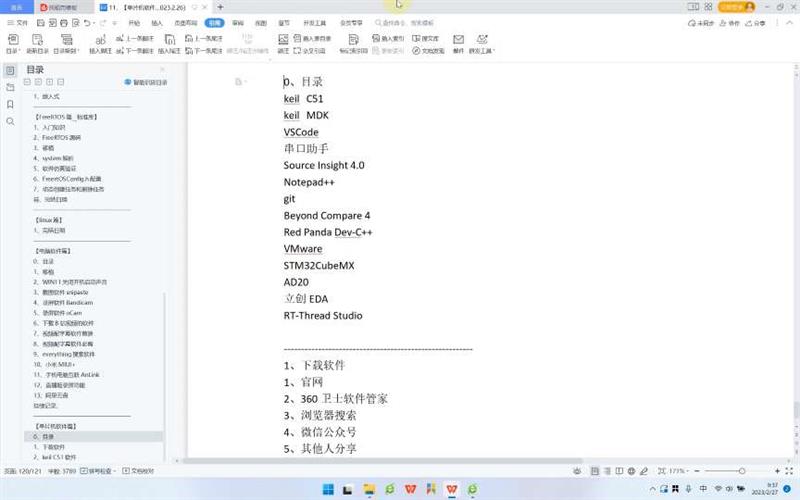Select the 'keil C51 软件' outline entry
Screen dimensions: 800x500
tap(55, 457)
